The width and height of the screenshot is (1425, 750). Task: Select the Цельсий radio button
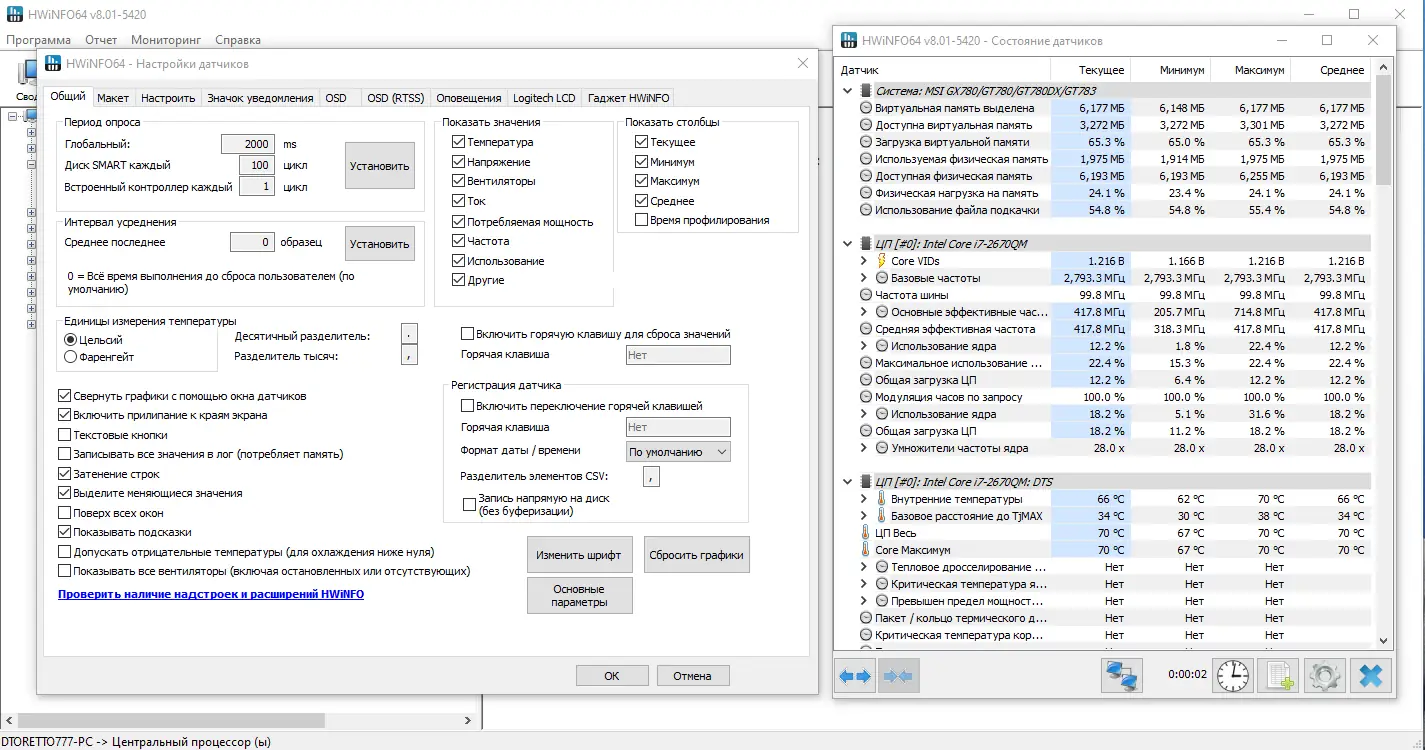70,340
